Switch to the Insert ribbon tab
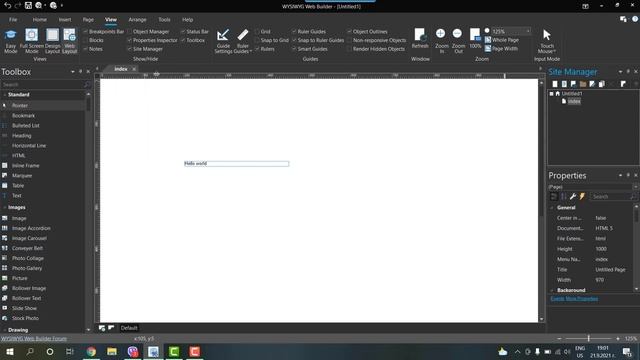This screenshot has height=360, width=640. (x=65, y=20)
